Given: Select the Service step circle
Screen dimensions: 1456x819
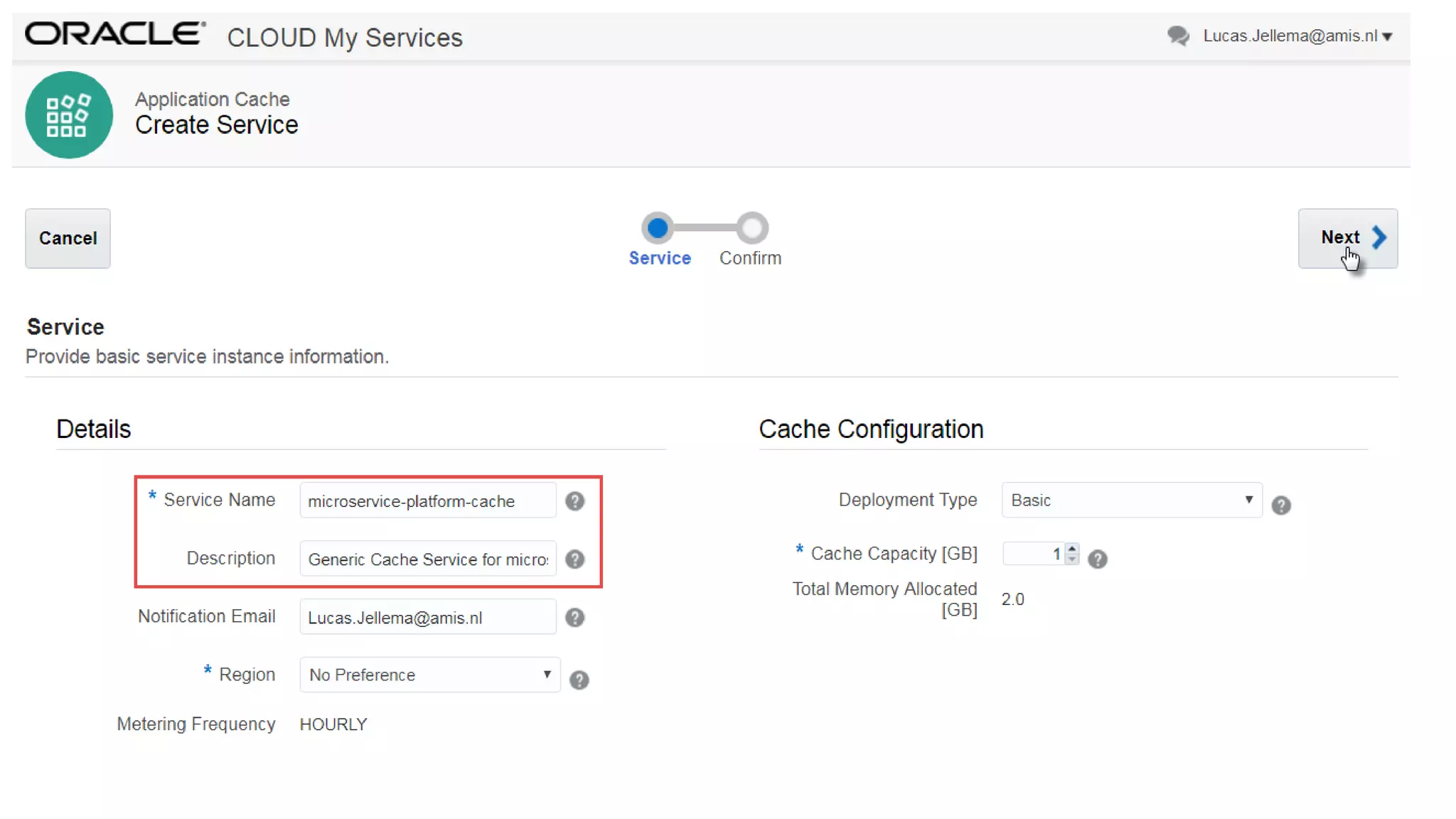Looking at the screenshot, I should point(658,228).
